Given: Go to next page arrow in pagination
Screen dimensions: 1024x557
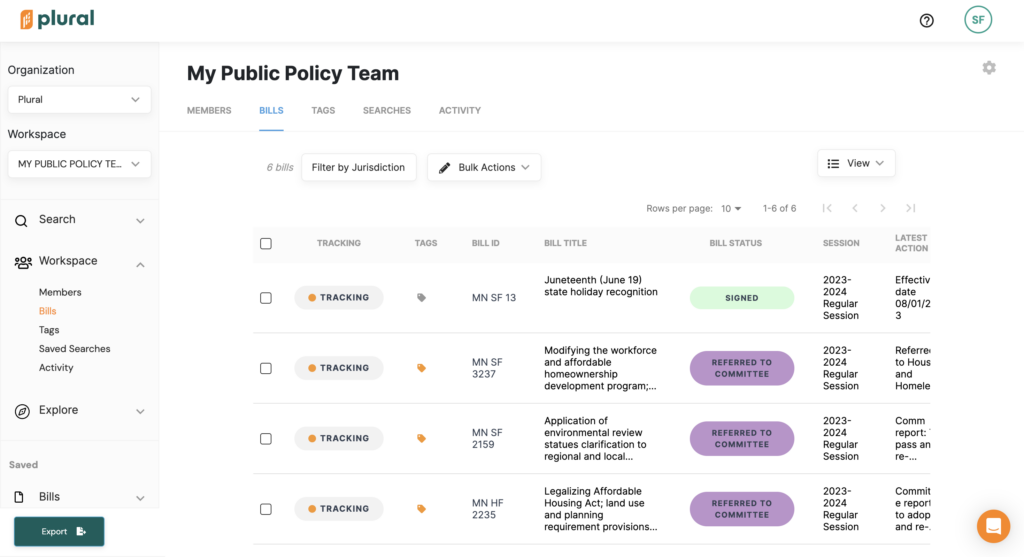Looking at the screenshot, I should click(x=882, y=208).
